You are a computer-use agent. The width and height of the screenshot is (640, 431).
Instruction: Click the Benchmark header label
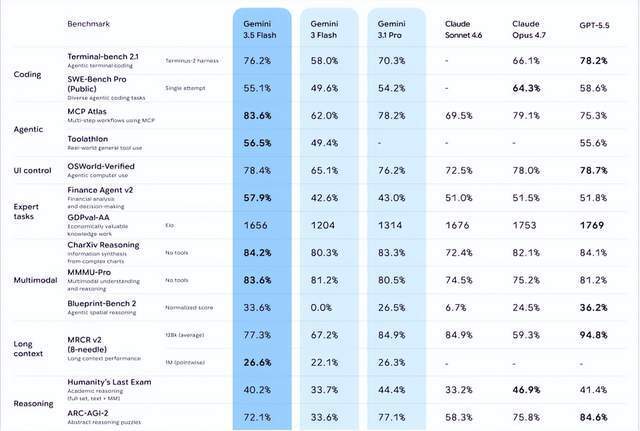(x=89, y=24)
